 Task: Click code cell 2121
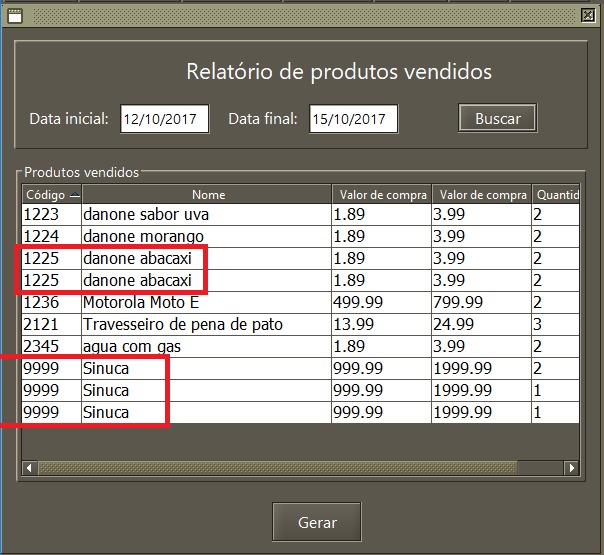[52, 325]
